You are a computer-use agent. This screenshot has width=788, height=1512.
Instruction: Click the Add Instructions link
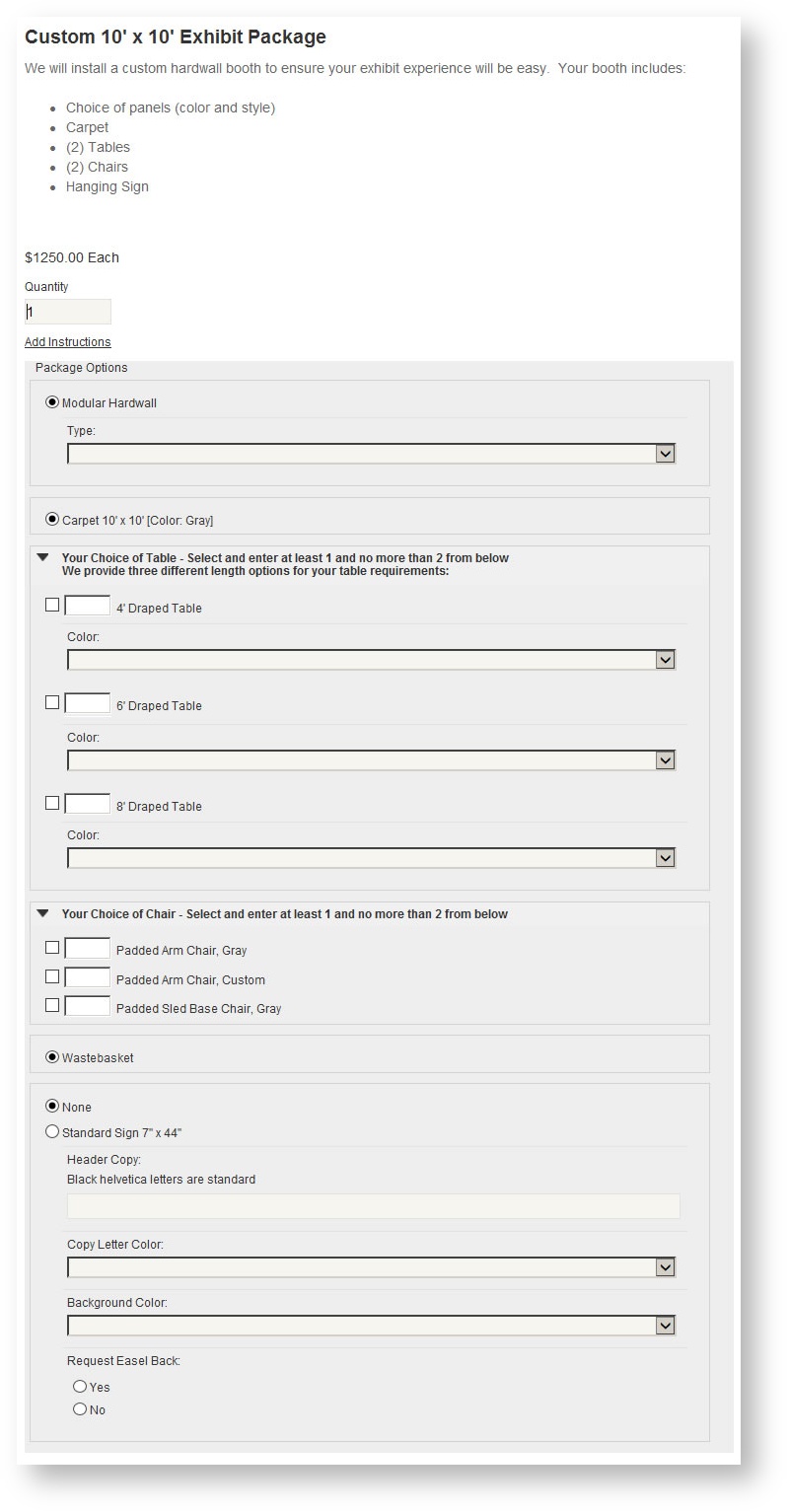[x=68, y=342]
